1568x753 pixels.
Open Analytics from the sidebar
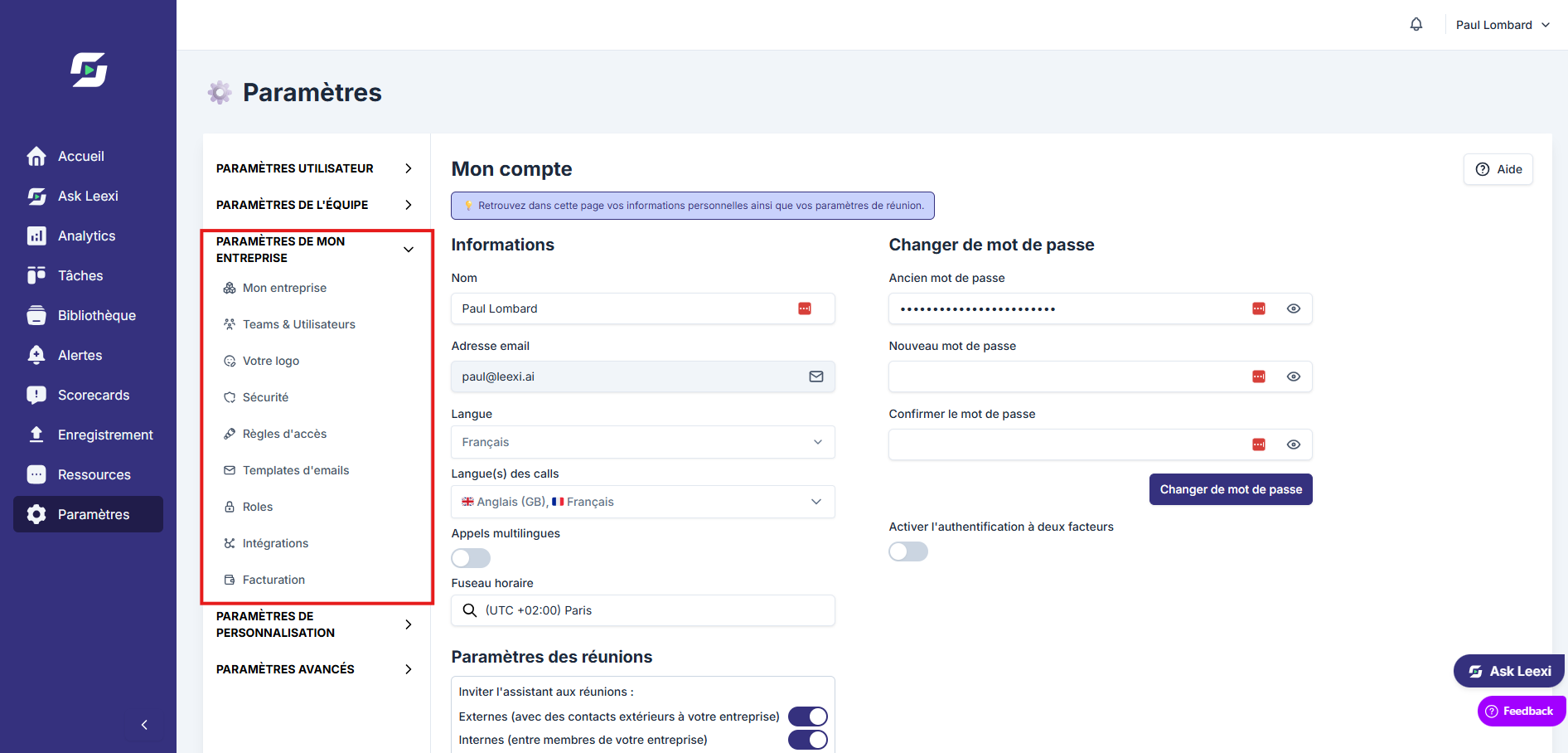pos(88,236)
